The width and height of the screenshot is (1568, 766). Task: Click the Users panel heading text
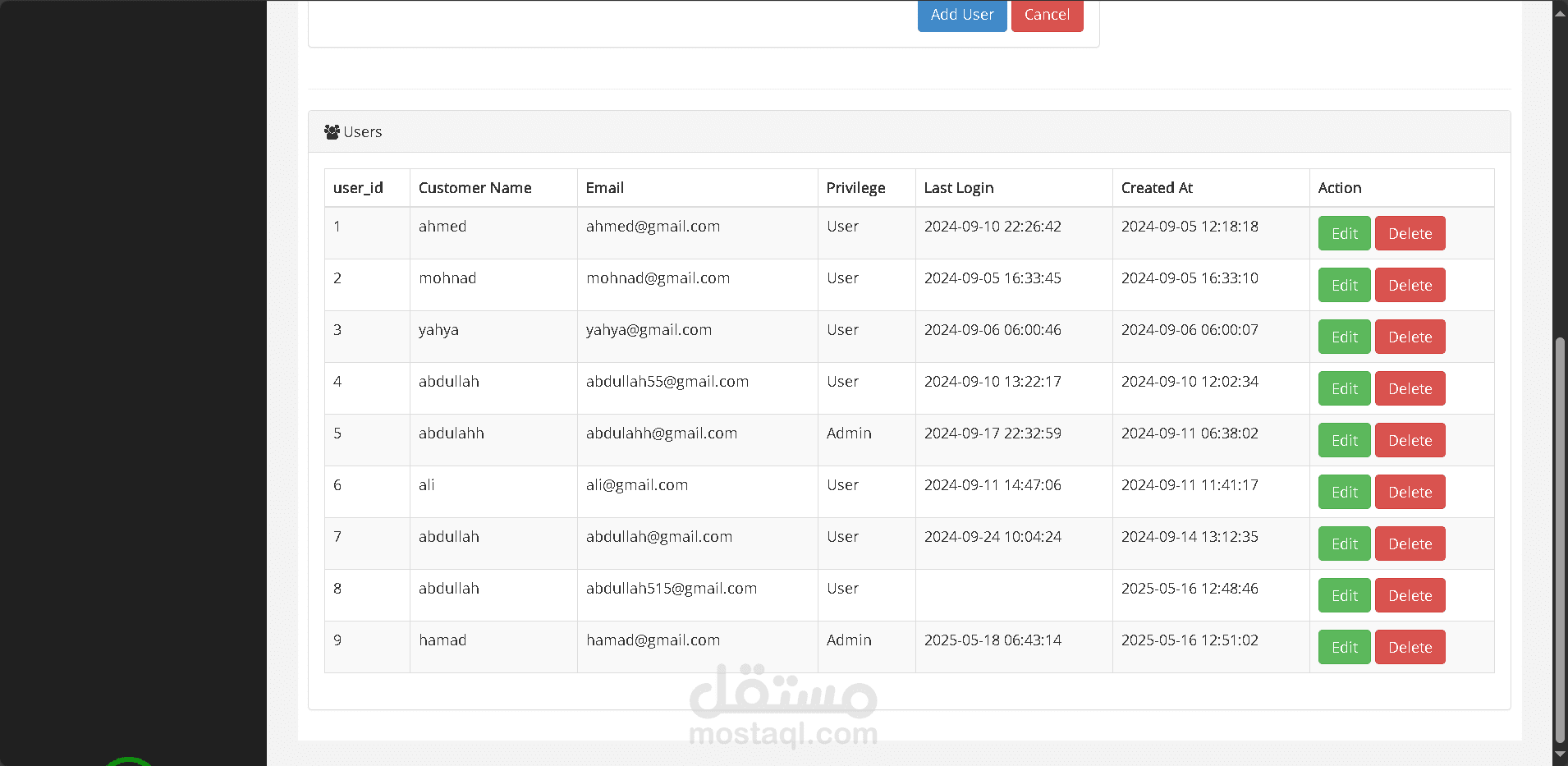tap(363, 132)
